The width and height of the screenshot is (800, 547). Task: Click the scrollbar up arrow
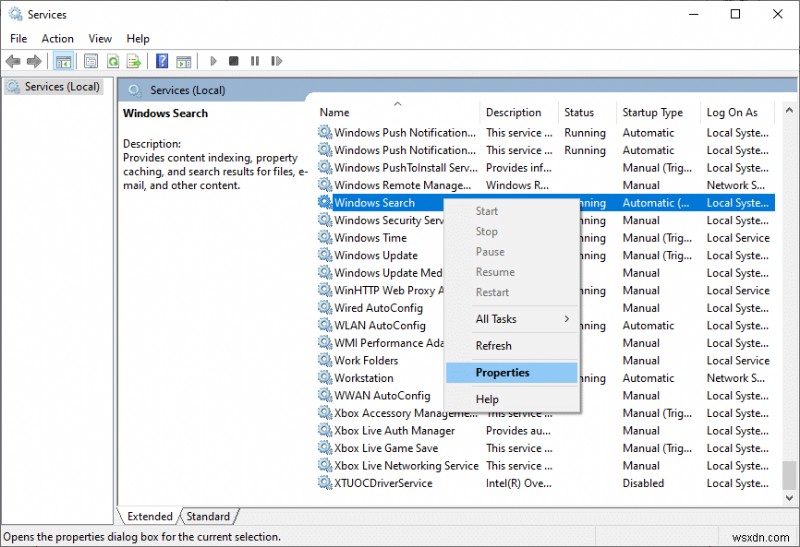(789, 110)
